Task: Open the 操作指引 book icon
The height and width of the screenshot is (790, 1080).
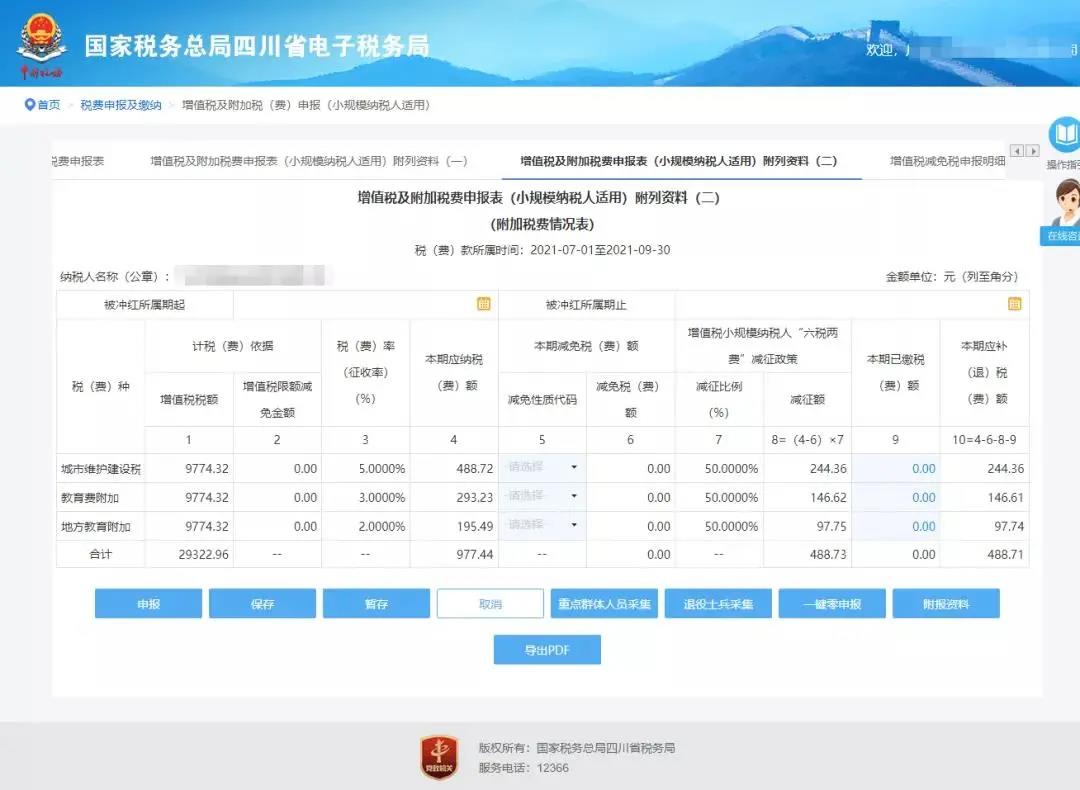Action: [1064, 135]
